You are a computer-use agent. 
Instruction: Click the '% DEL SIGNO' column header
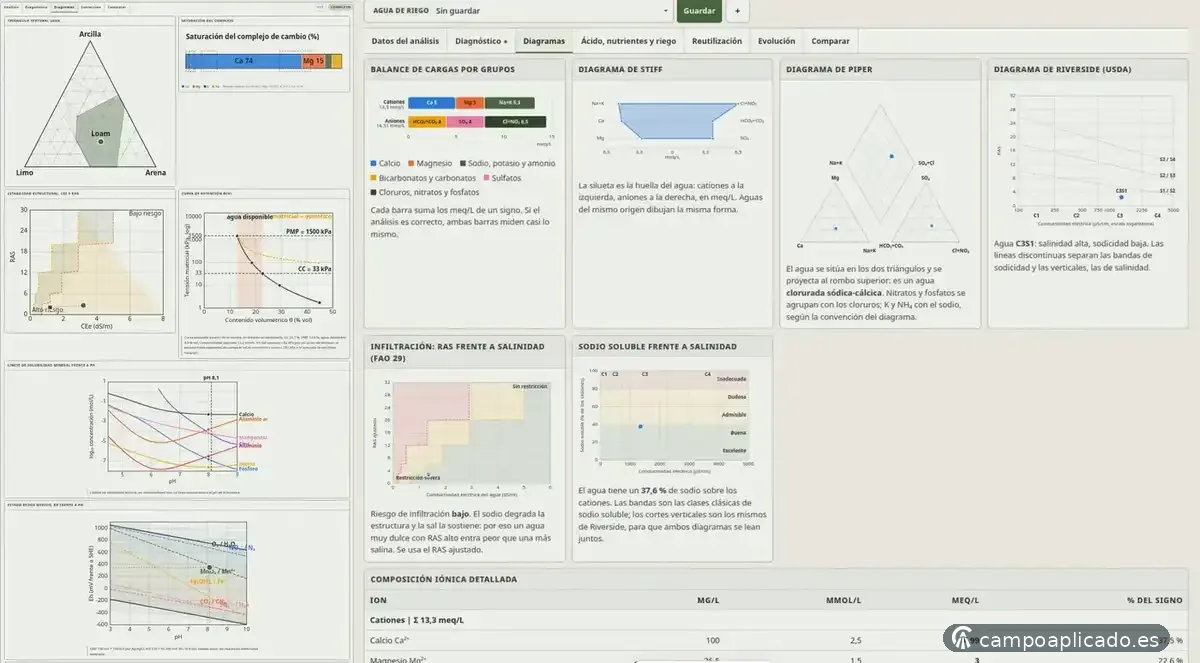(x=1155, y=600)
